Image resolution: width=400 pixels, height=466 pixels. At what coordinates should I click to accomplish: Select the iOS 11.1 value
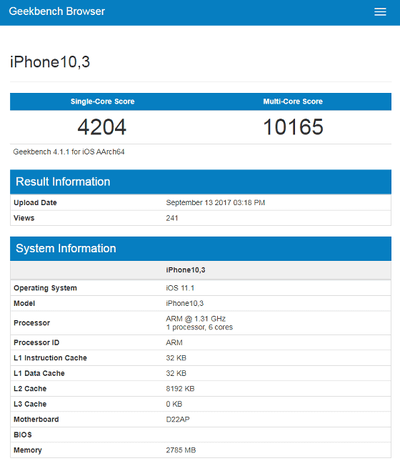pyautogui.click(x=180, y=288)
